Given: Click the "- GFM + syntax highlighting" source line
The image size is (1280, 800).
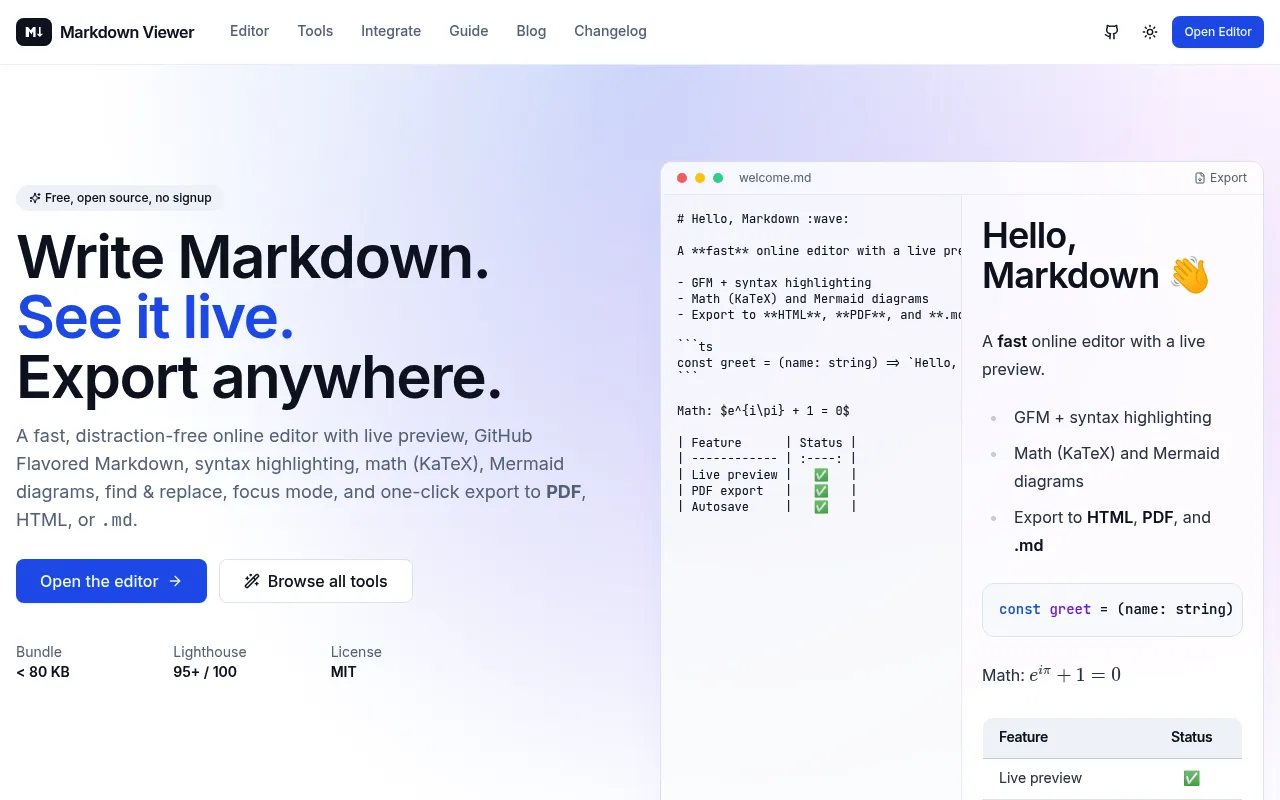Looking at the screenshot, I should (774, 283).
